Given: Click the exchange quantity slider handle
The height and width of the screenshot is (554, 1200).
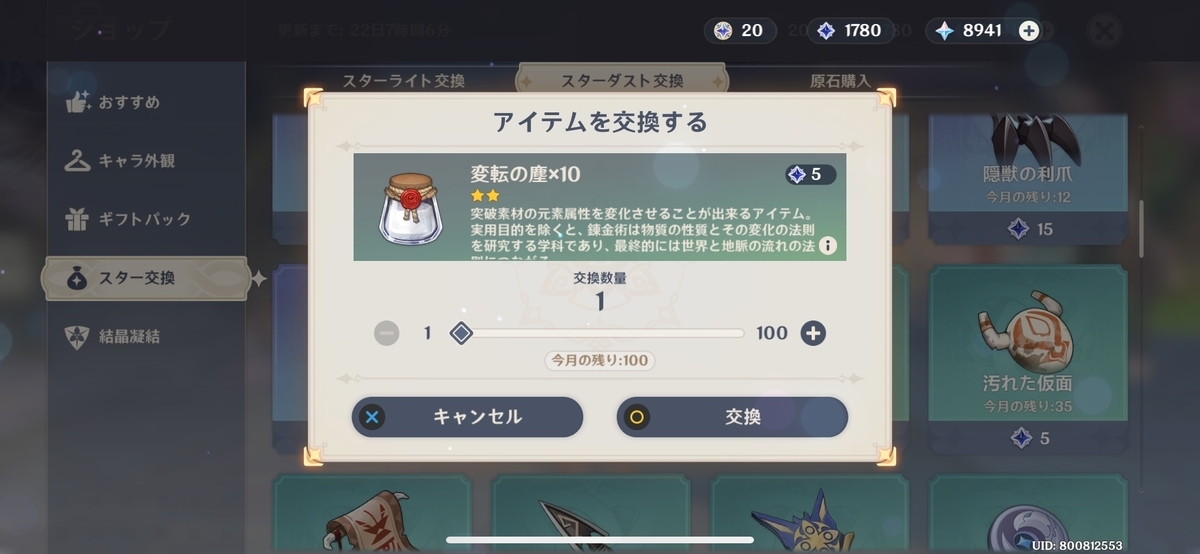Looking at the screenshot, I should 460,333.
